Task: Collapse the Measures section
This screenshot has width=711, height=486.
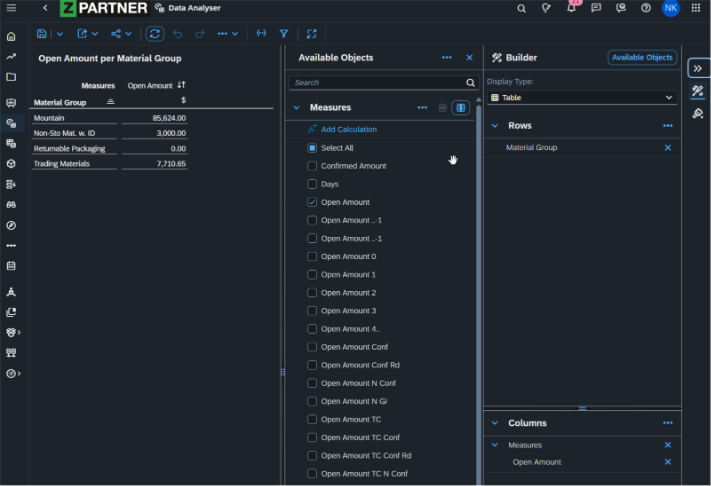Action: [x=296, y=107]
